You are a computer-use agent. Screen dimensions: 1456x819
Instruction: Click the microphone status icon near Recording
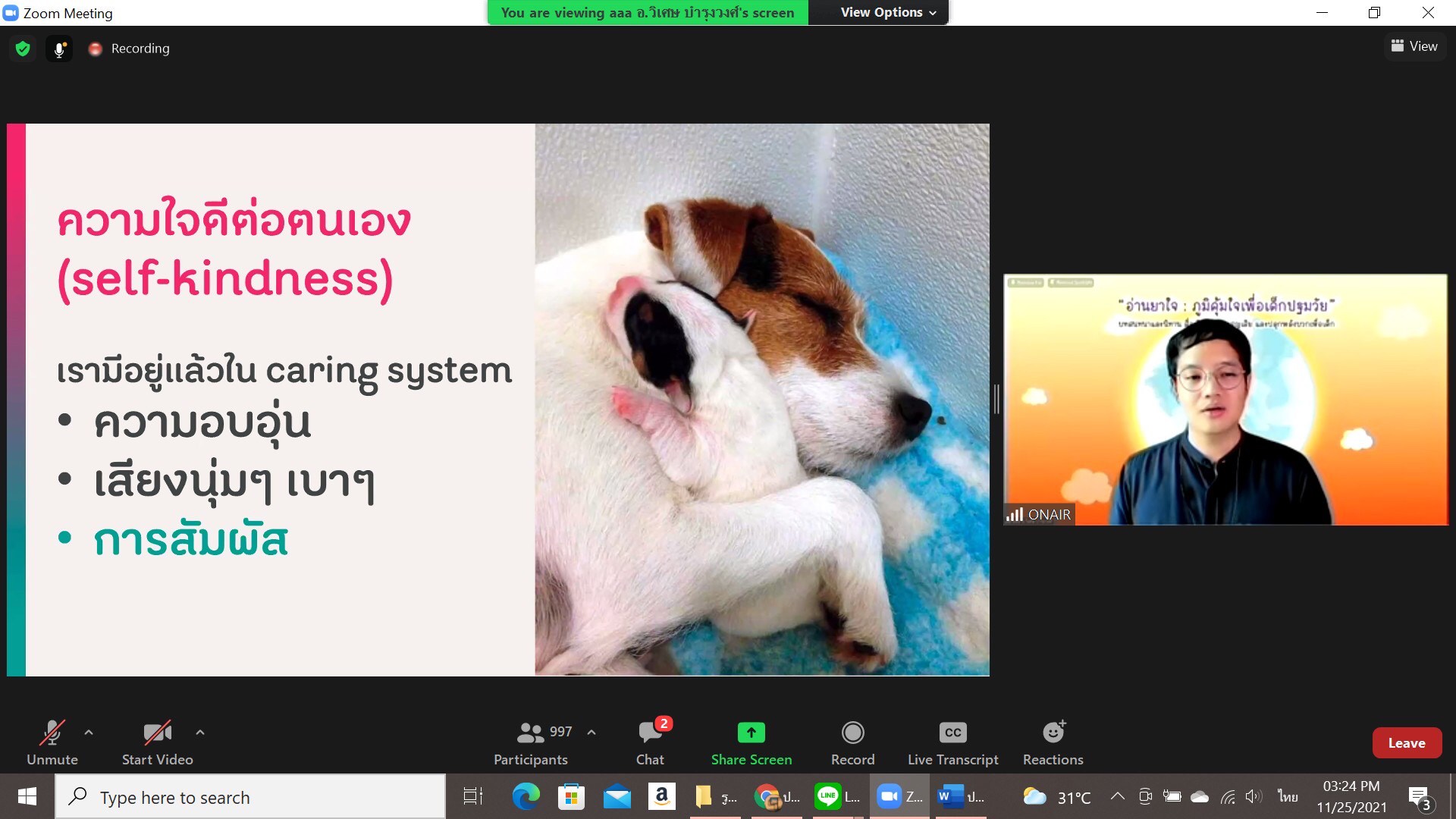(59, 49)
